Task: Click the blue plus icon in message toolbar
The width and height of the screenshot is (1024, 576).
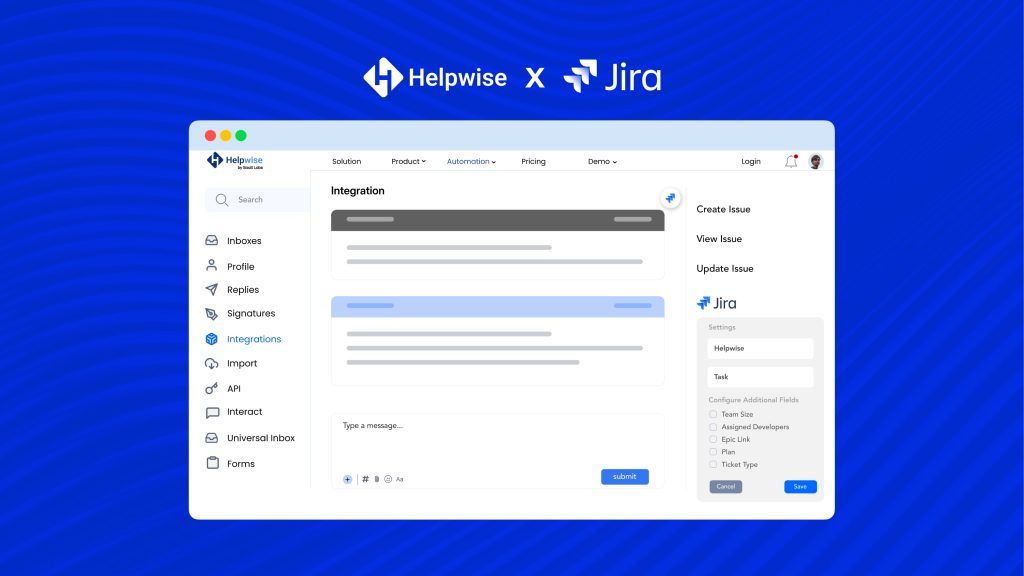Action: [347, 479]
